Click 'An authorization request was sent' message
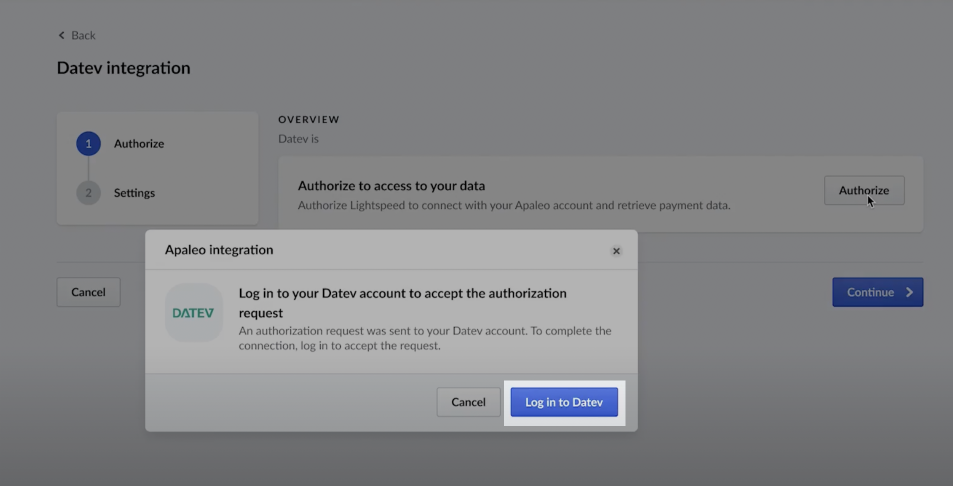Image resolution: width=953 pixels, height=486 pixels. click(x=425, y=338)
